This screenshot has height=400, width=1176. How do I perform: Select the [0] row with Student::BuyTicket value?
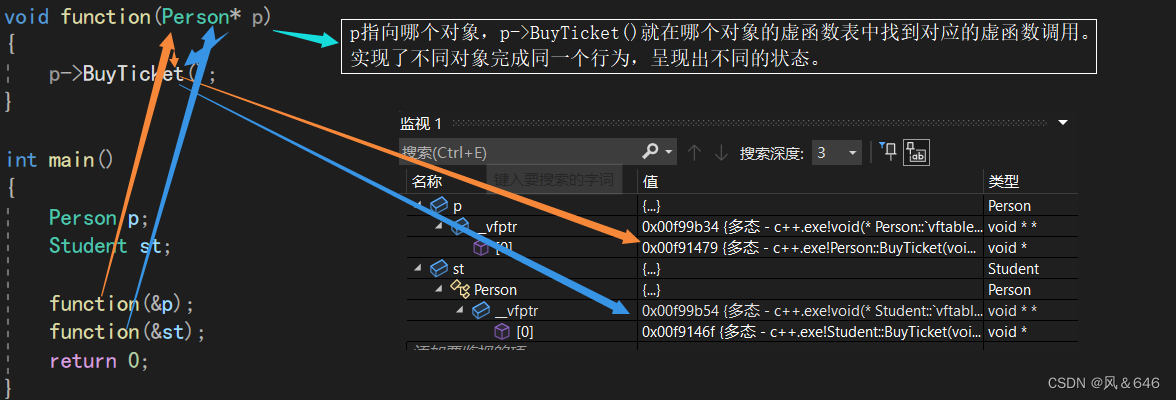pyautogui.click(x=742, y=332)
